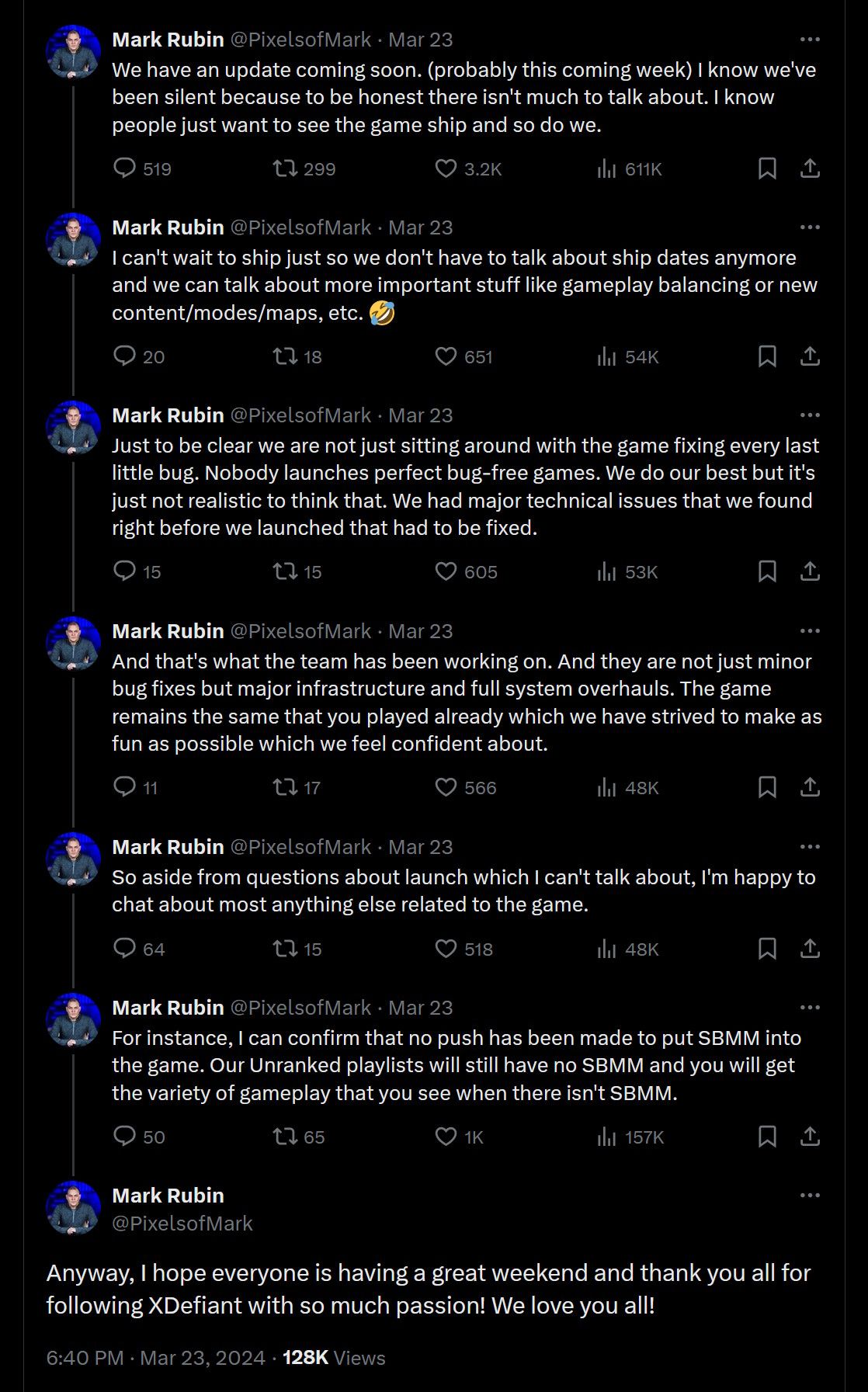The height and width of the screenshot is (1392, 868).
Task: View analytics for the 54K views tweet
Action: click(606, 356)
